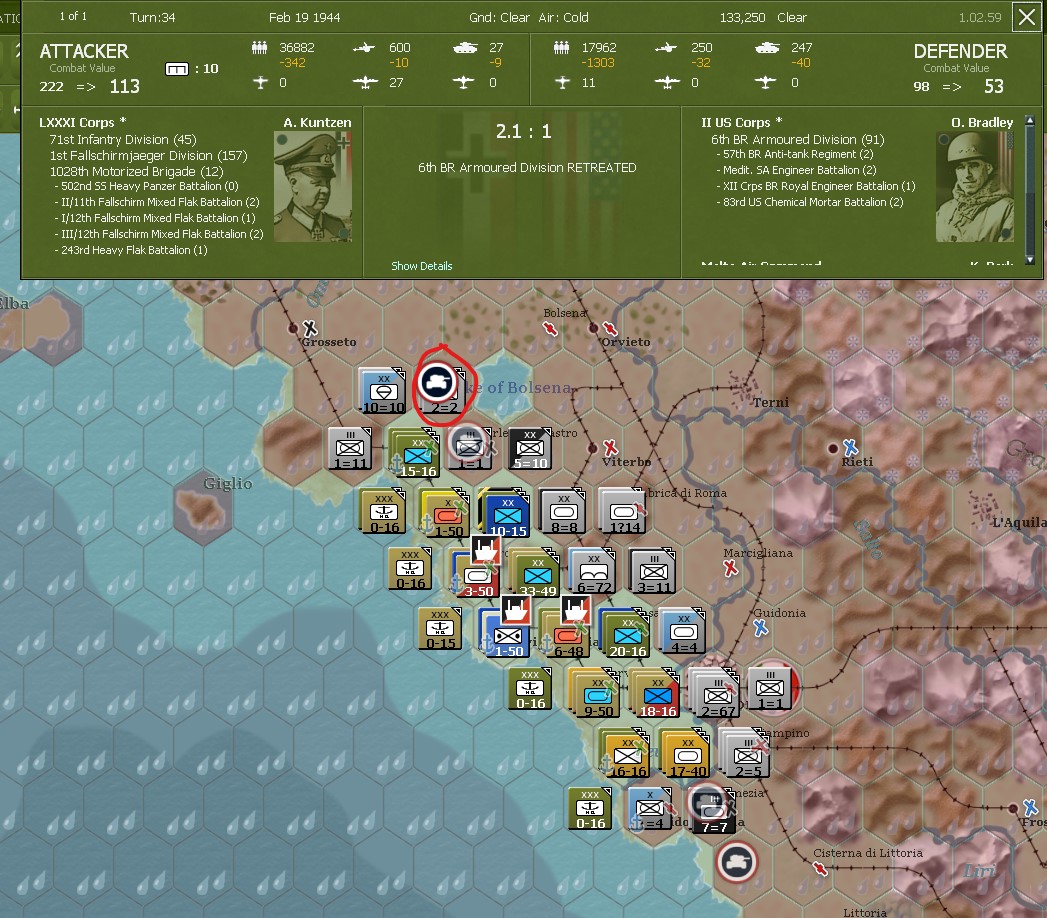
Task: Click odds ratio 2.1 : 1
Action: [x=524, y=132]
